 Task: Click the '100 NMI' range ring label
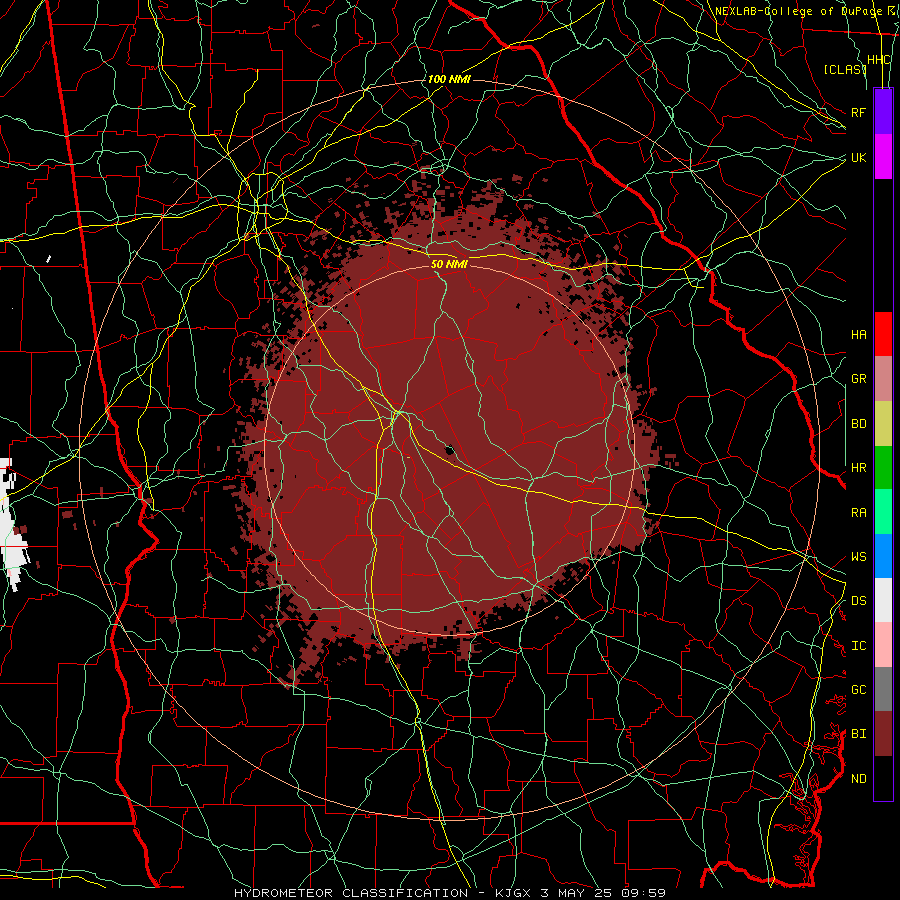pyautogui.click(x=449, y=79)
